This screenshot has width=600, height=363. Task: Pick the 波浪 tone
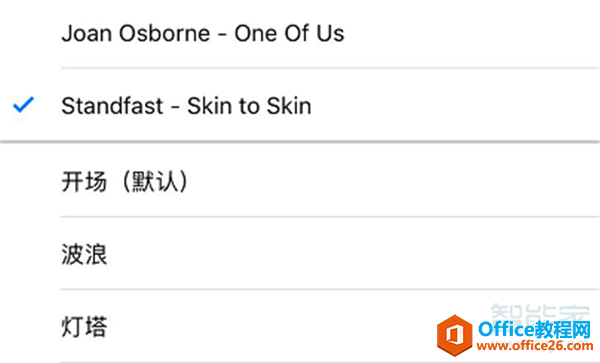[300, 254]
